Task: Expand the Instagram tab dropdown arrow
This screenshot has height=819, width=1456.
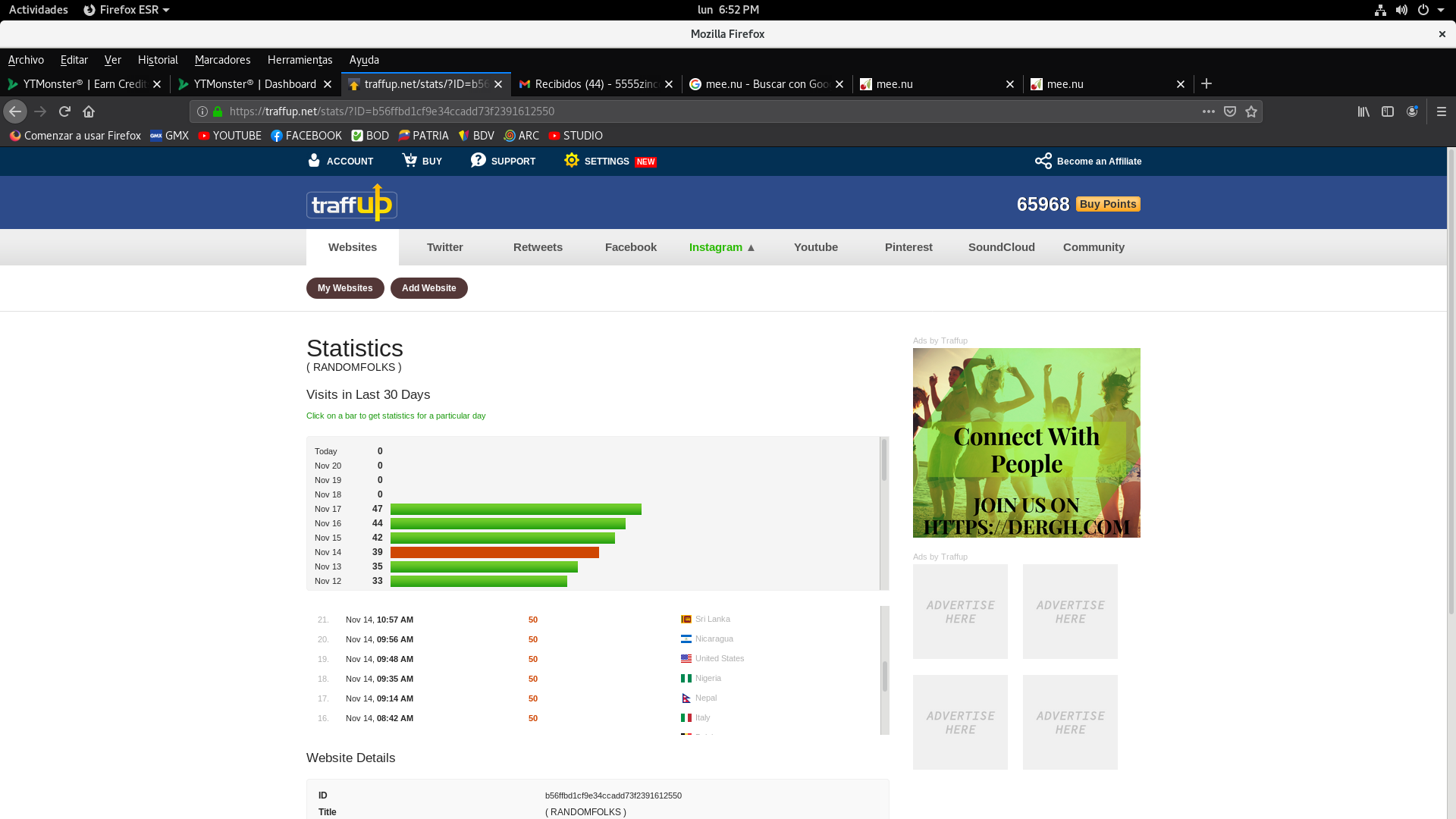Action: coord(752,248)
